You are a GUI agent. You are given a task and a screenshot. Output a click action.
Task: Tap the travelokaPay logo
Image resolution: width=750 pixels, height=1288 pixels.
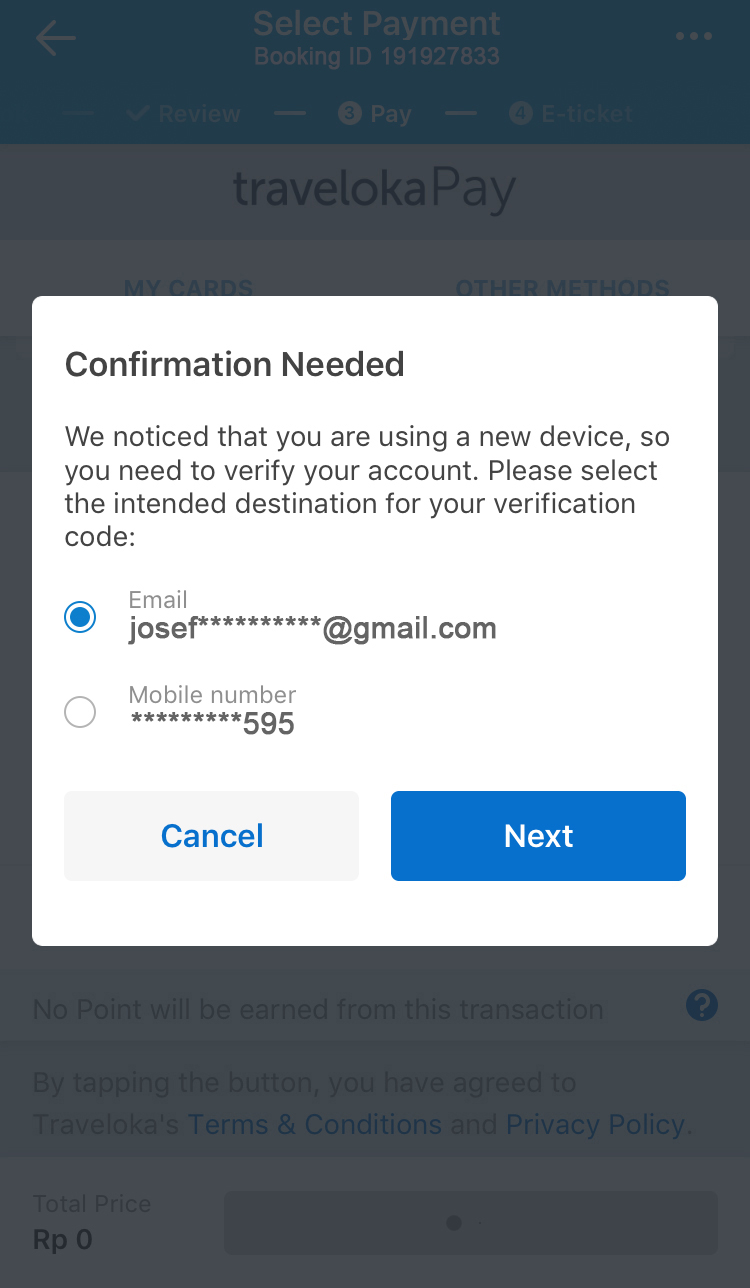pyautogui.click(x=375, y=190)
